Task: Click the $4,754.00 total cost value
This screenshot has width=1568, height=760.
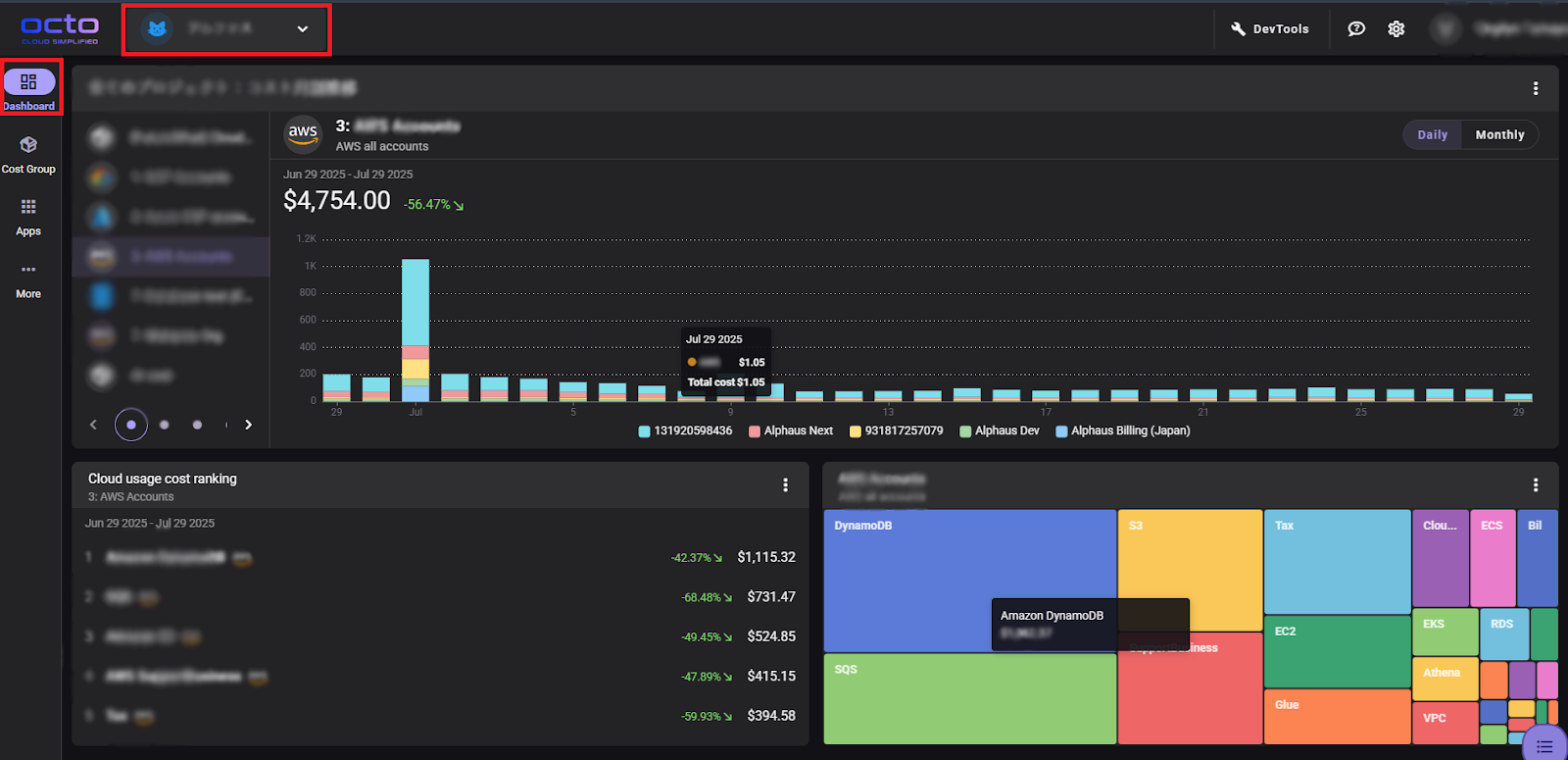Action: tap(337, 201)
